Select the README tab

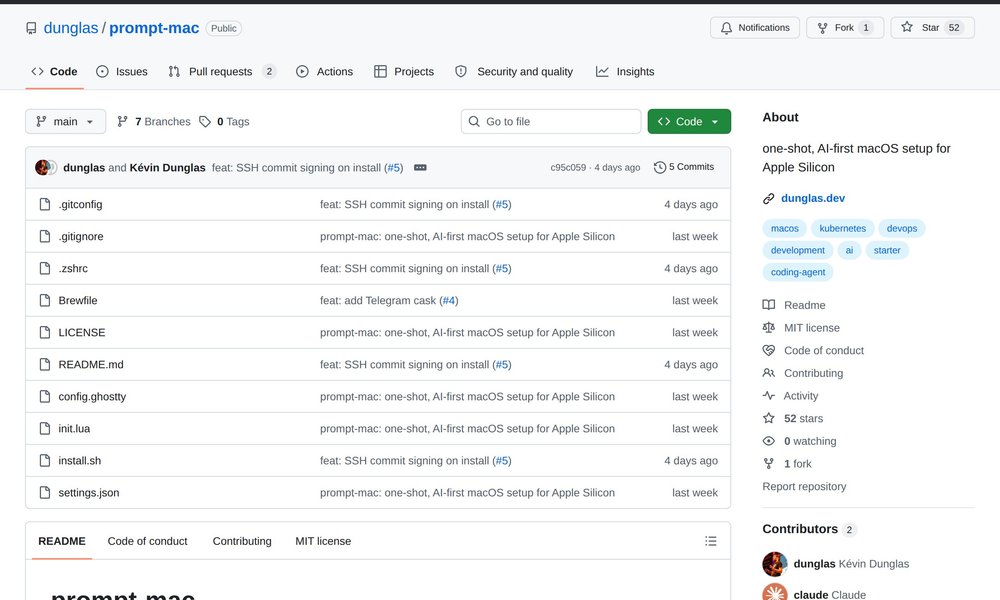[62, 541]
